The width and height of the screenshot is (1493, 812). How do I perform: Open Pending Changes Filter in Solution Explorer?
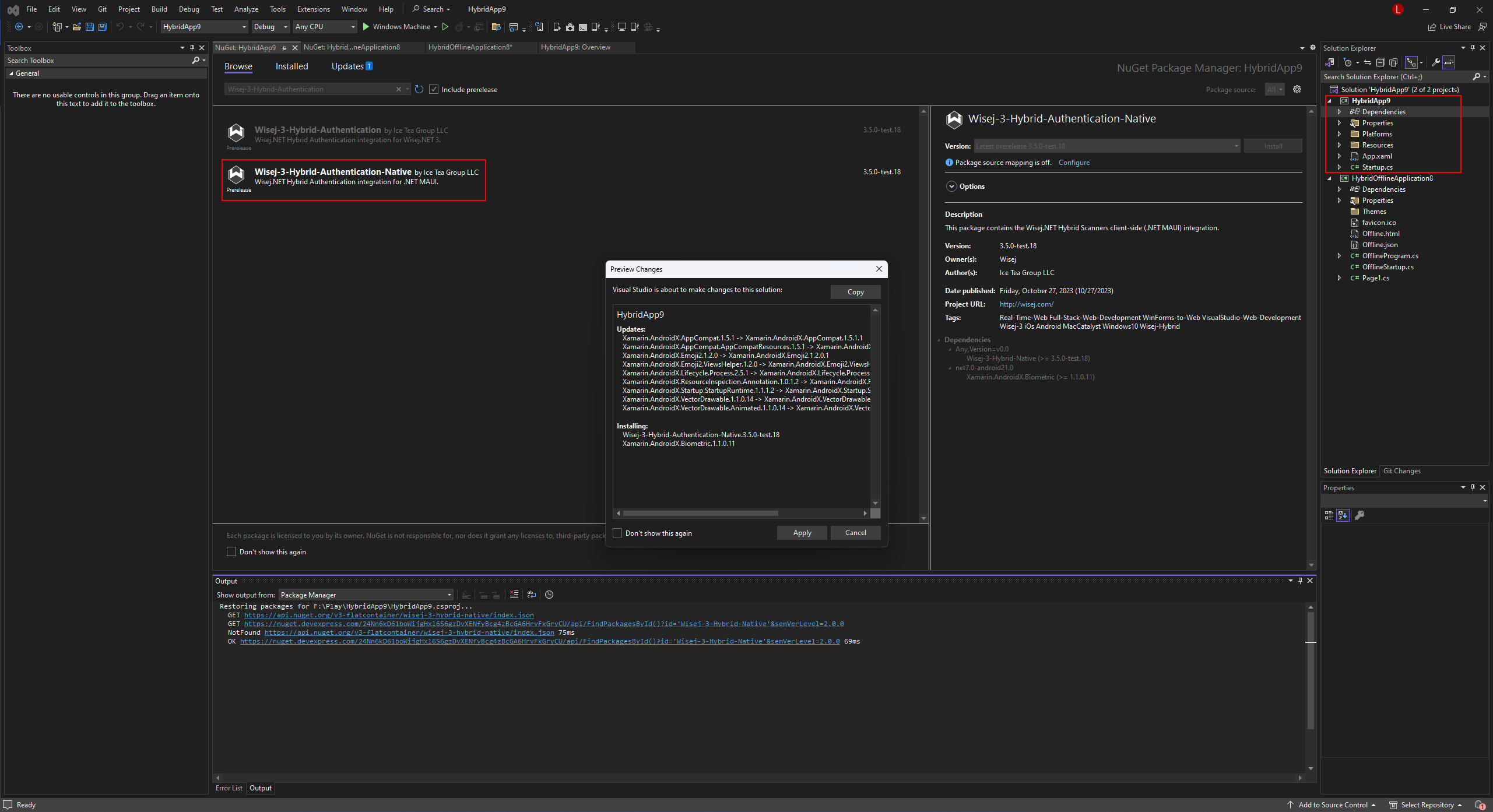pos(1347,62)
